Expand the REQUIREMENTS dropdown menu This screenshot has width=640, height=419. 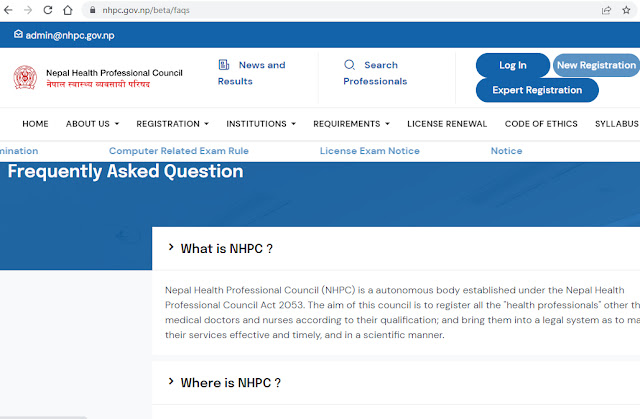[351, 124]
